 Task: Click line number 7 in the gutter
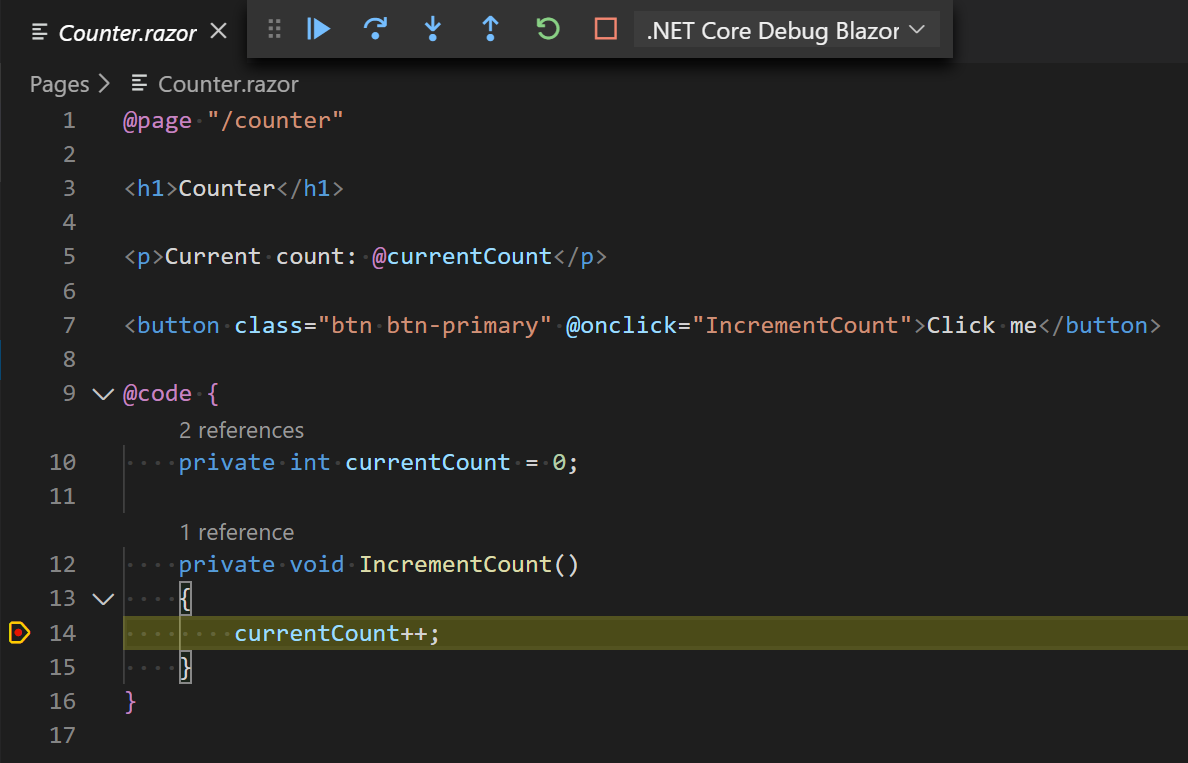[x=69, y=324]
